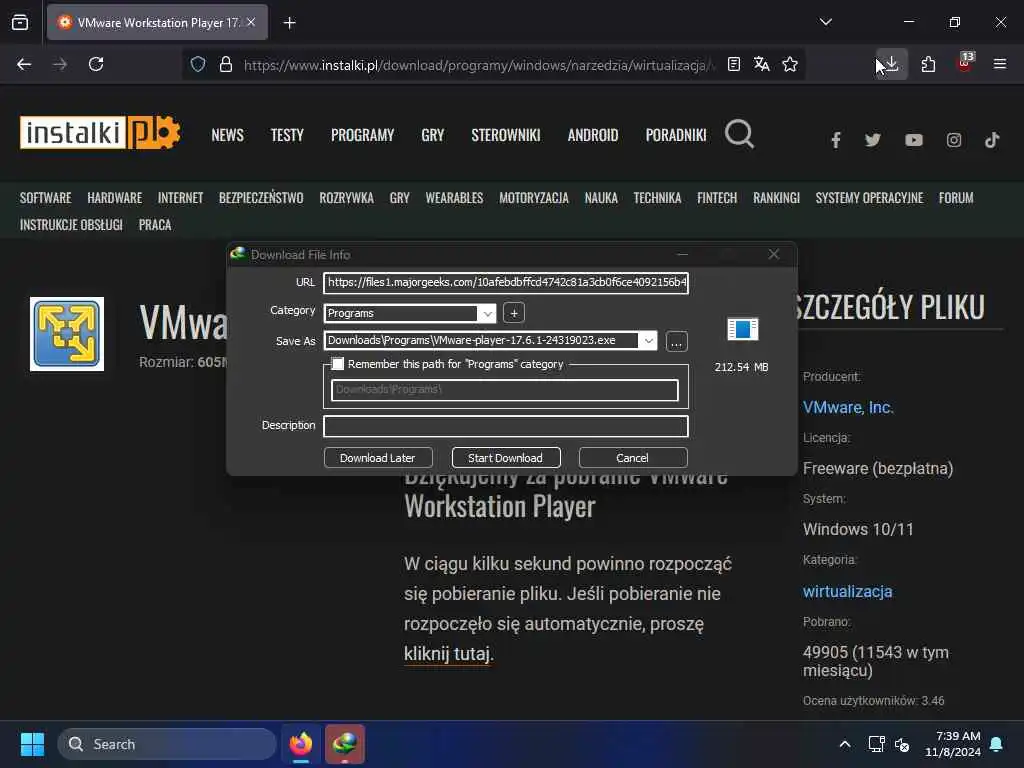Open Firefox from the taskbar
The height and width of the screenshot is (768, 1024).
click(301, 744)
